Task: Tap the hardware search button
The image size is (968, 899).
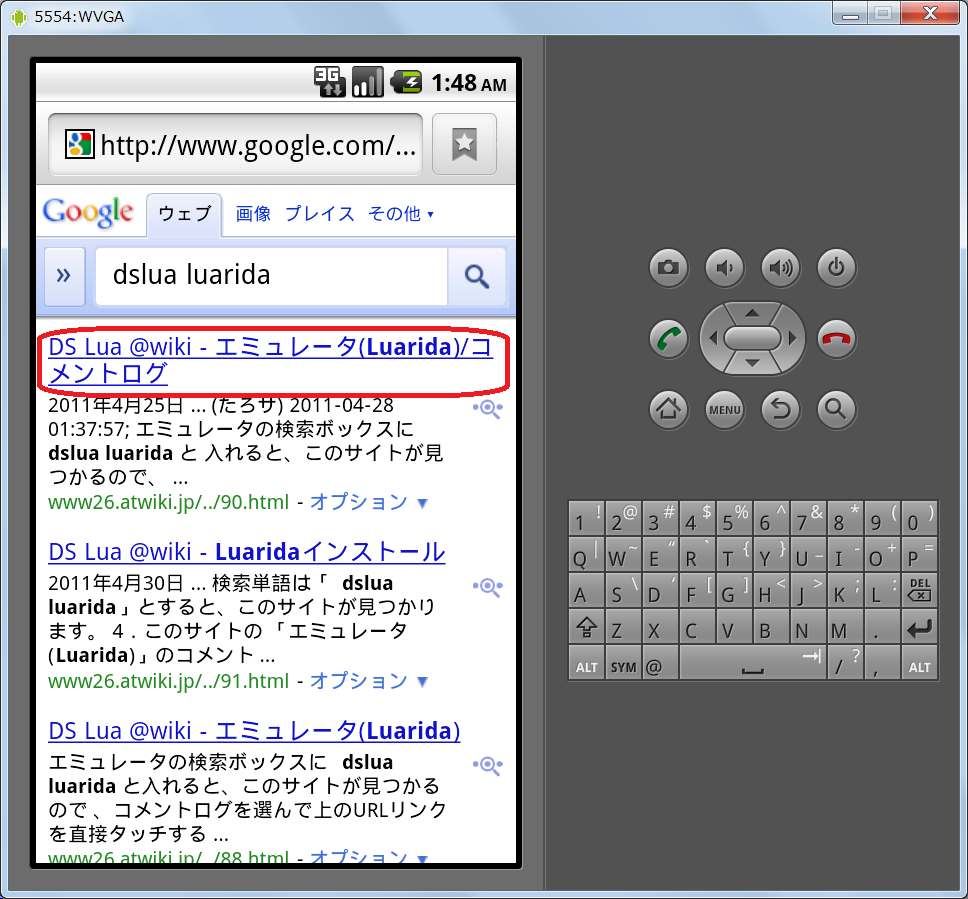Action: click(x=836, y=409)
